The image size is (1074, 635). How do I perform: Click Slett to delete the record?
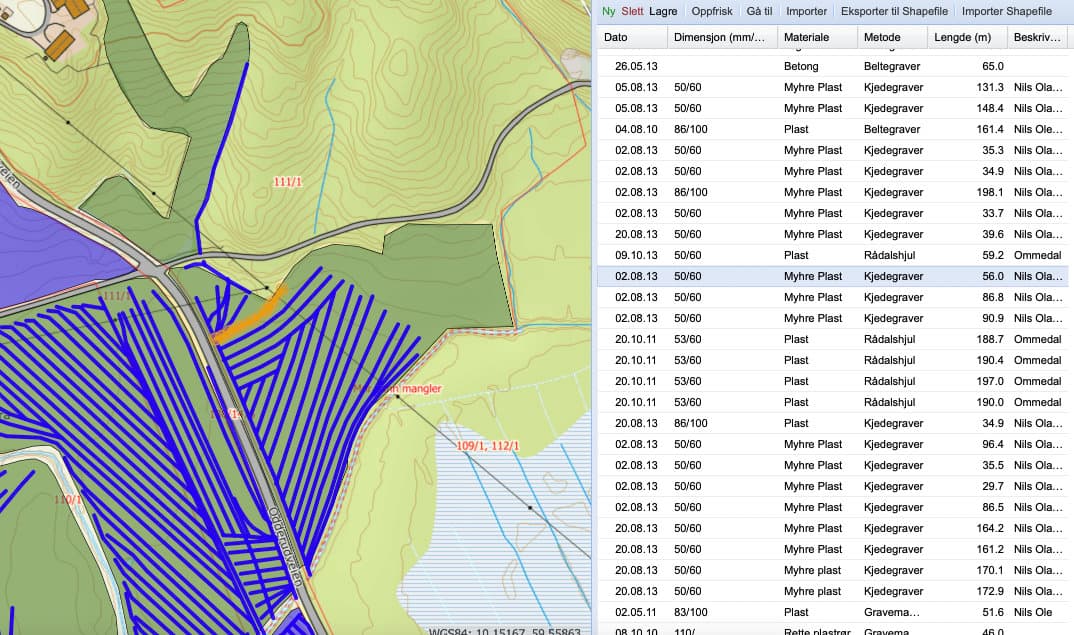632,11
